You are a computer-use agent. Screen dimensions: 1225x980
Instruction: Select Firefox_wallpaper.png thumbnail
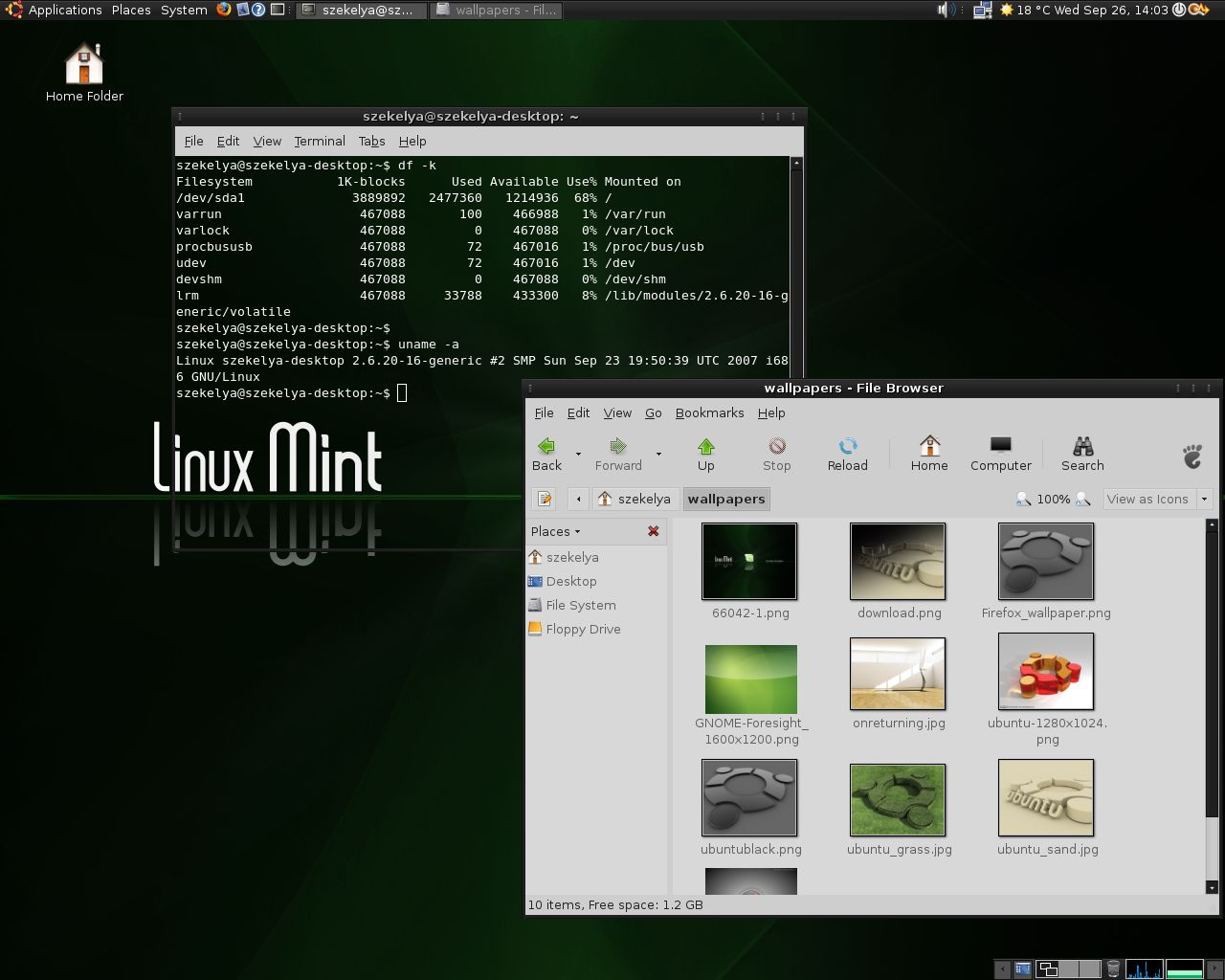coord(1046,562)
